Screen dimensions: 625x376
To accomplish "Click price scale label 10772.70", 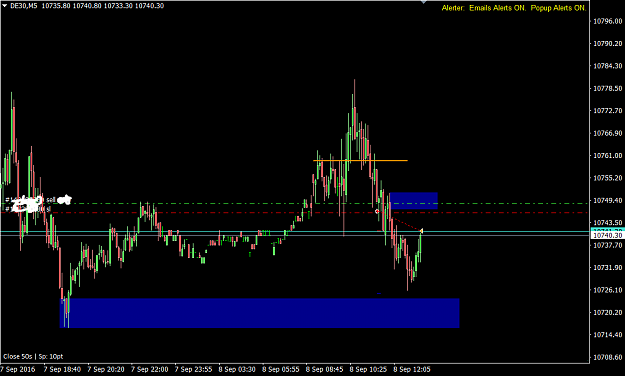I will point(607,110).
